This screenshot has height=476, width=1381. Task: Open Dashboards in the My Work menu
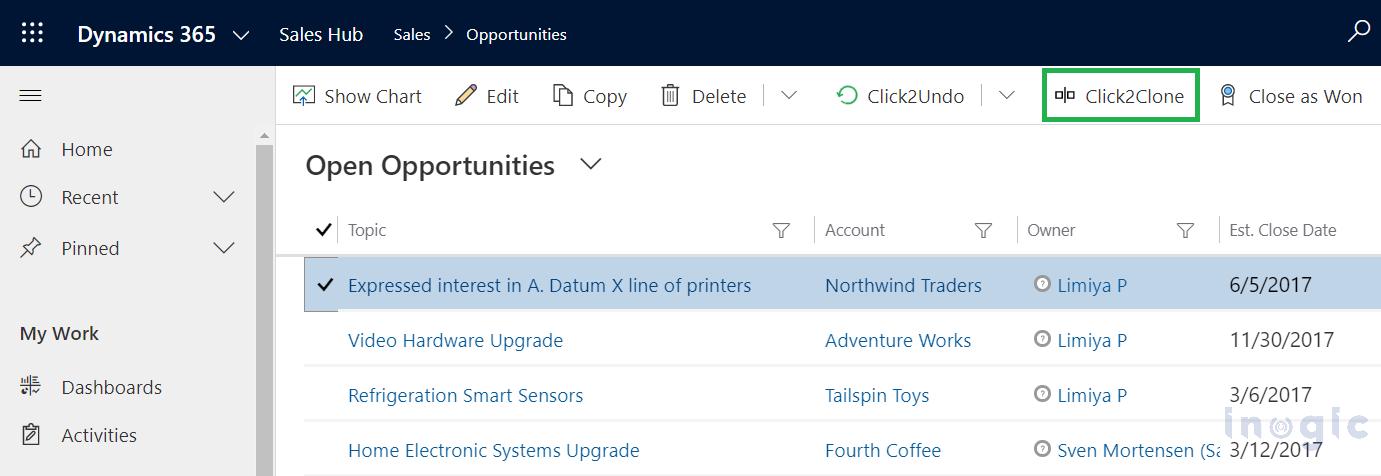(x=111, y=387)
